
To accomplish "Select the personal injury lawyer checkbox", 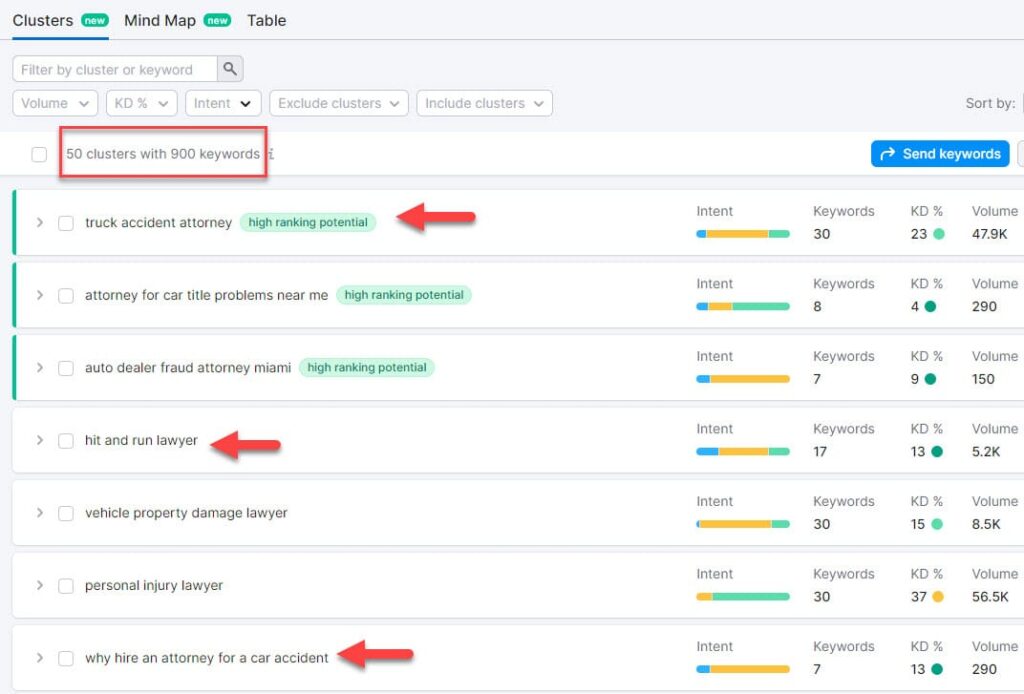I will pos(66,586).
